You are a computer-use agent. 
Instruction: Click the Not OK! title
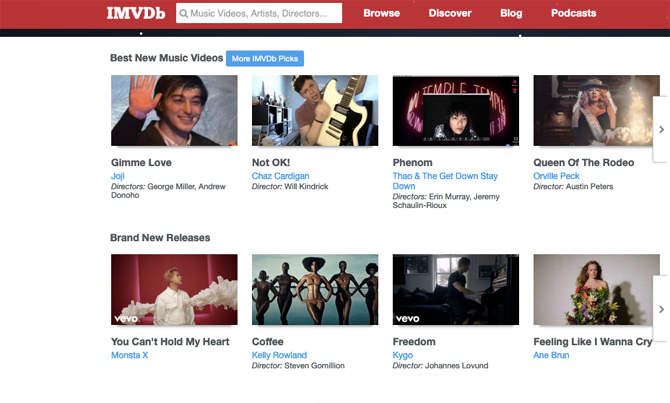coord(271,162)
